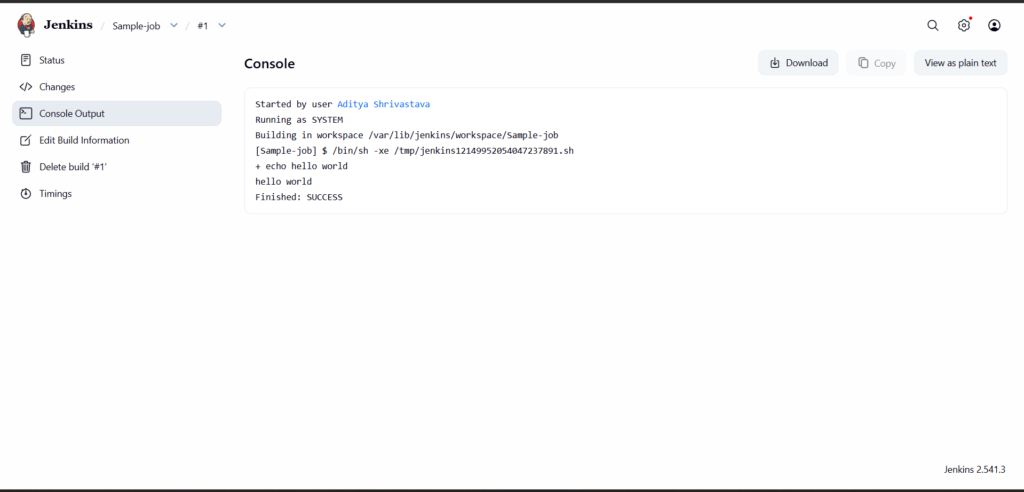Click the Edit Build Information pencil icon

(x=26, y=140)
